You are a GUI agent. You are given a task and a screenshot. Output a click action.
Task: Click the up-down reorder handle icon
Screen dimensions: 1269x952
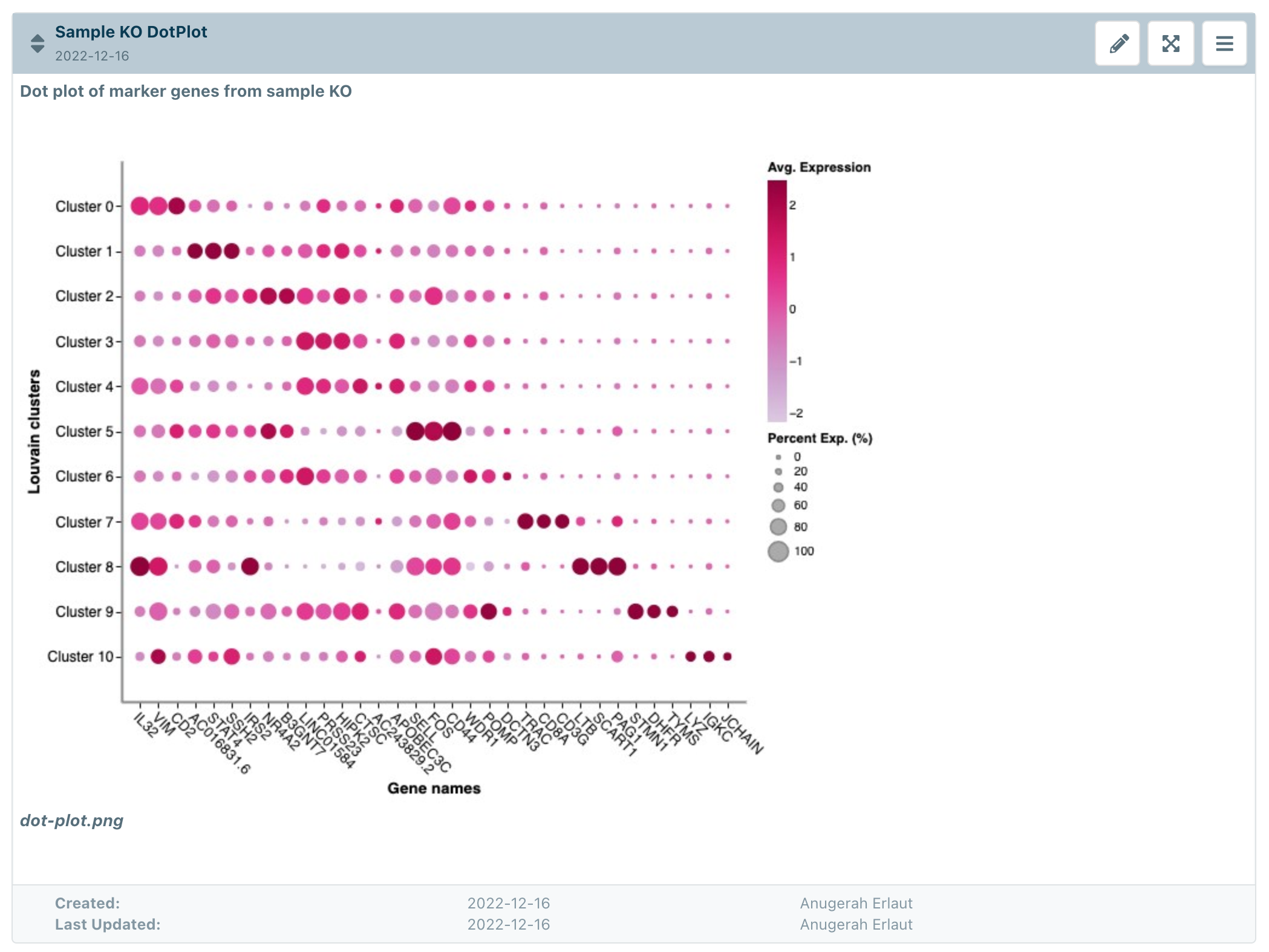point(38,44)
